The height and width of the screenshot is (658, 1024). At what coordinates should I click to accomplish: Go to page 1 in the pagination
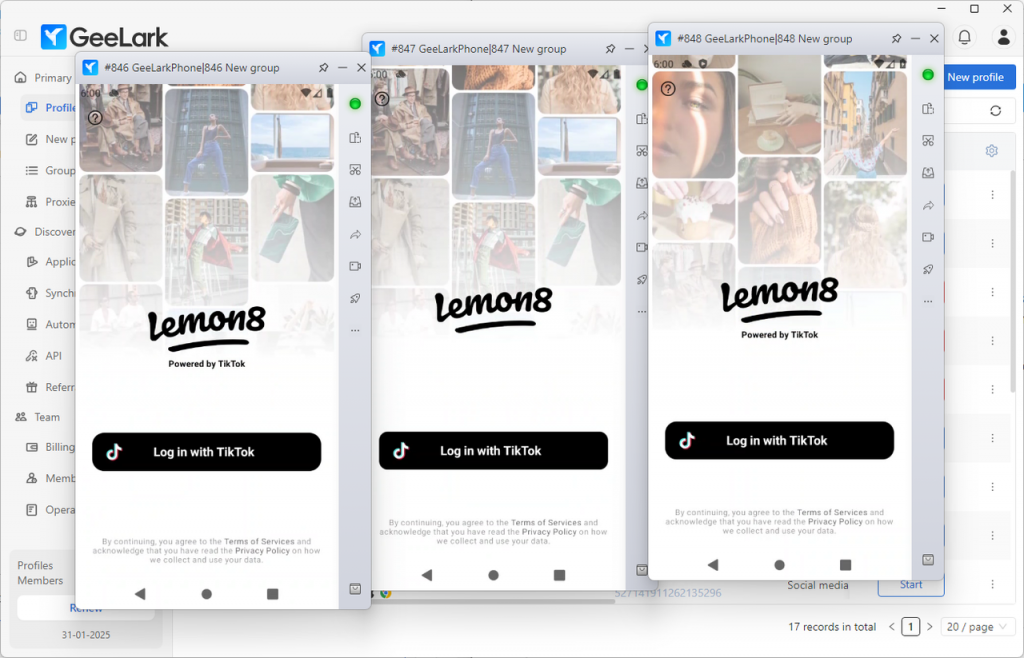[910, 627]
